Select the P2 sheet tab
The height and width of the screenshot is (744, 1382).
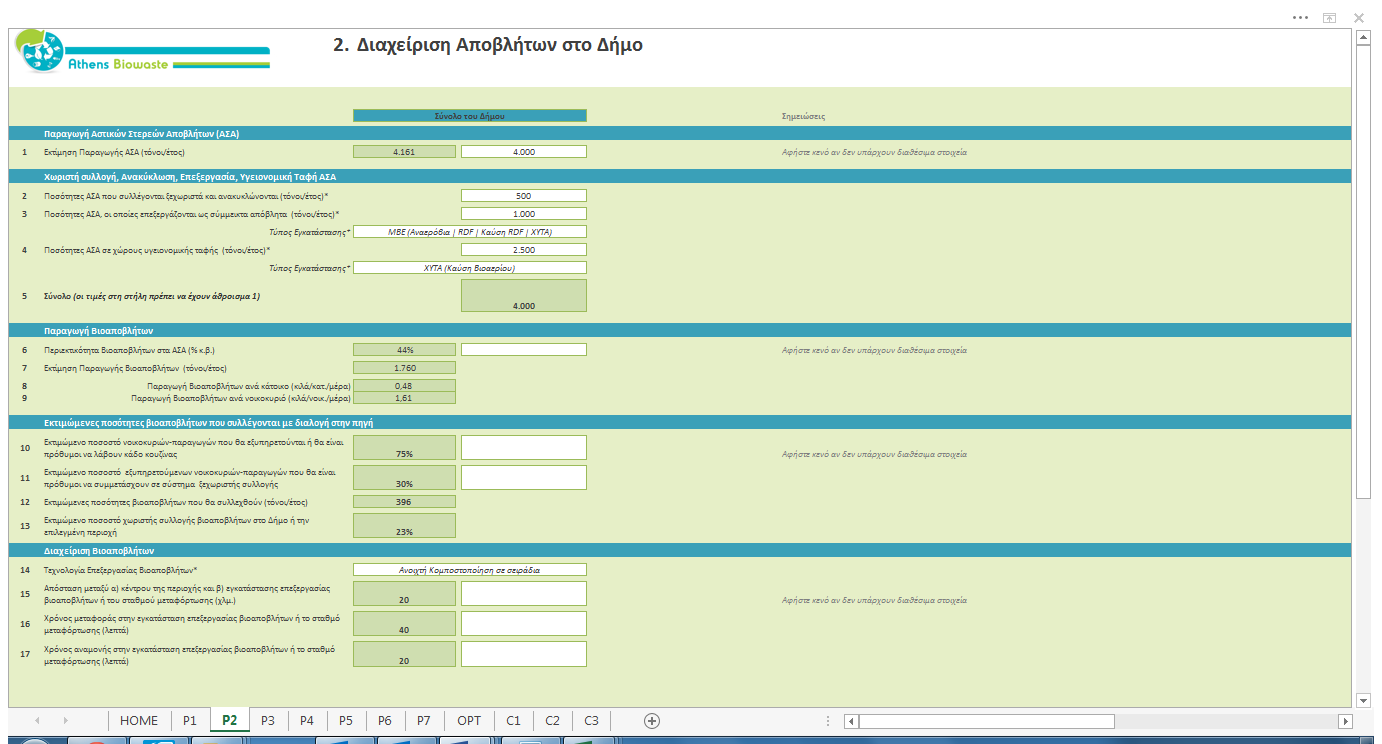click(229, 720)
